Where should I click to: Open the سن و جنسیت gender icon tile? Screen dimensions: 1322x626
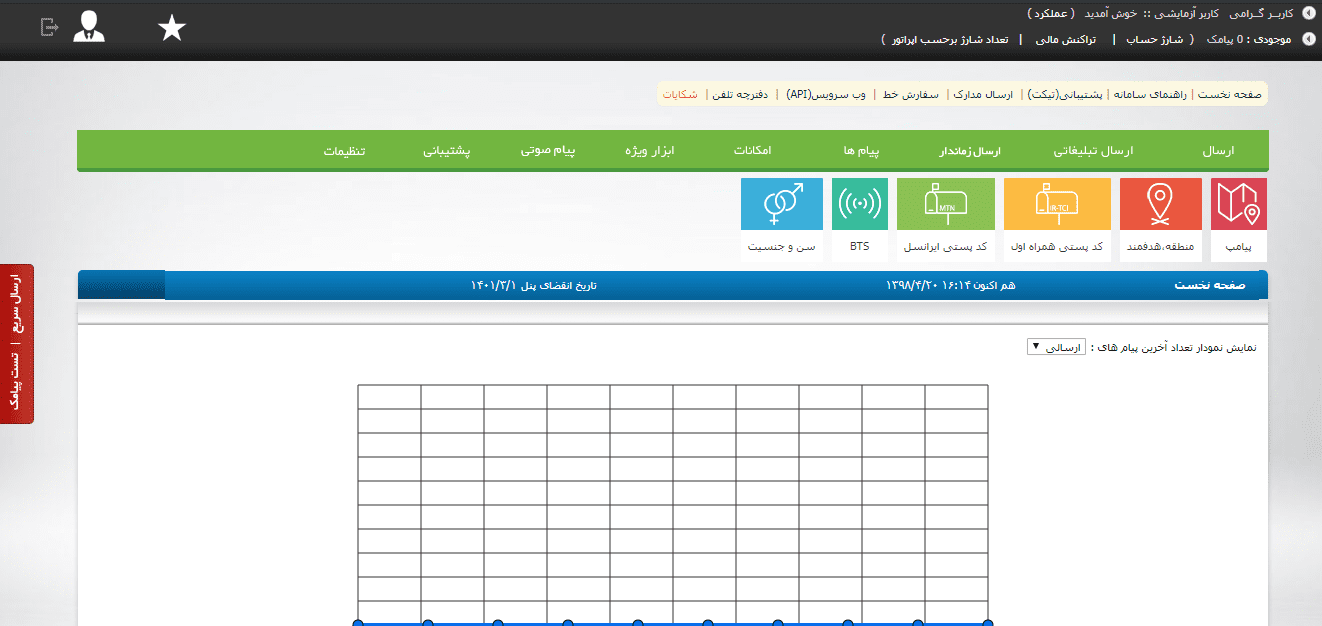pyautogui.click(x=782, y=219)
